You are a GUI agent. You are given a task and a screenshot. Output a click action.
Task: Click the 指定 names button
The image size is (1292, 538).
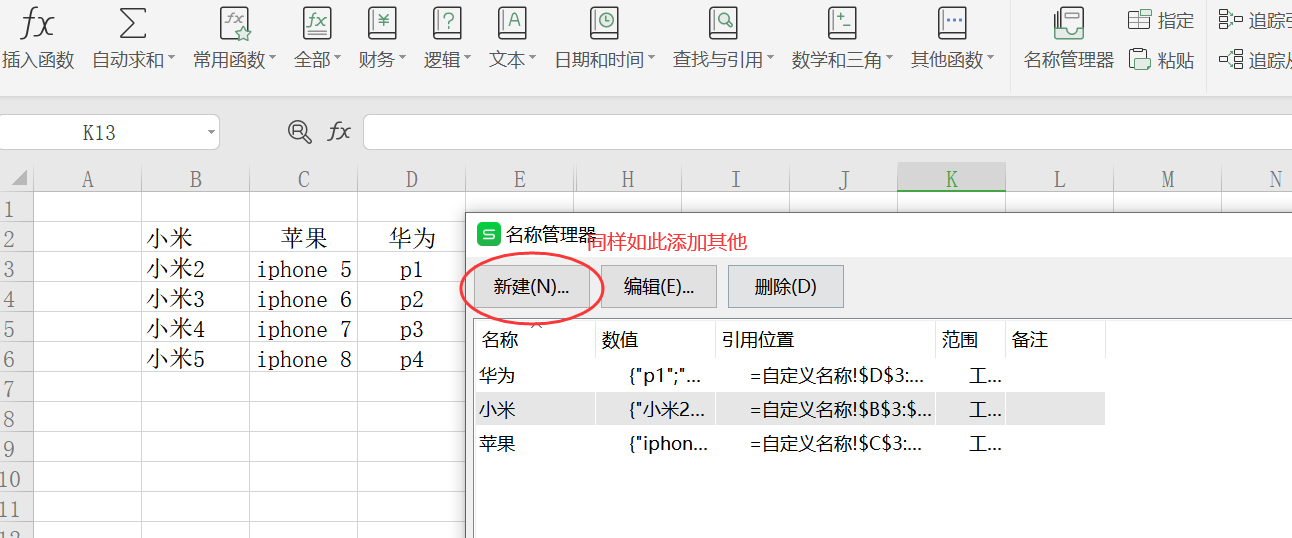(x=1161, y=20)
